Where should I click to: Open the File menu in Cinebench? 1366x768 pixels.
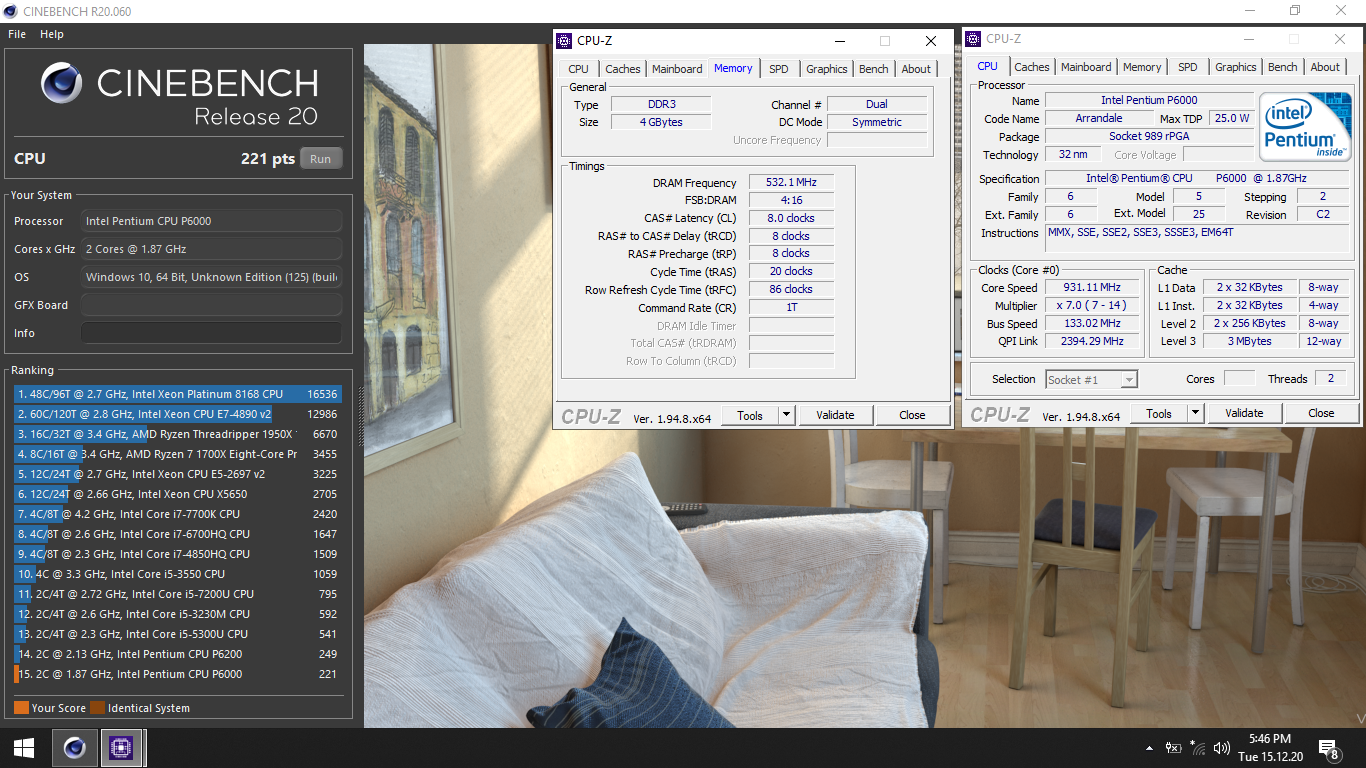click(x=17, y=34)
